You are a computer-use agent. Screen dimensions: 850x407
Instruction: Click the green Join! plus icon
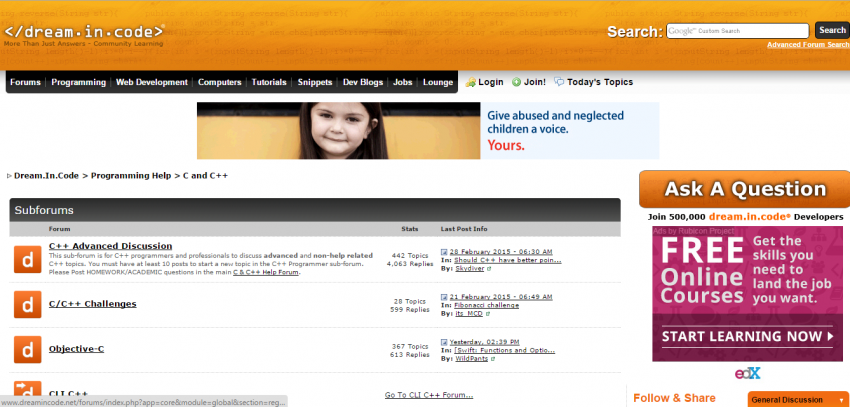[516, 82]
